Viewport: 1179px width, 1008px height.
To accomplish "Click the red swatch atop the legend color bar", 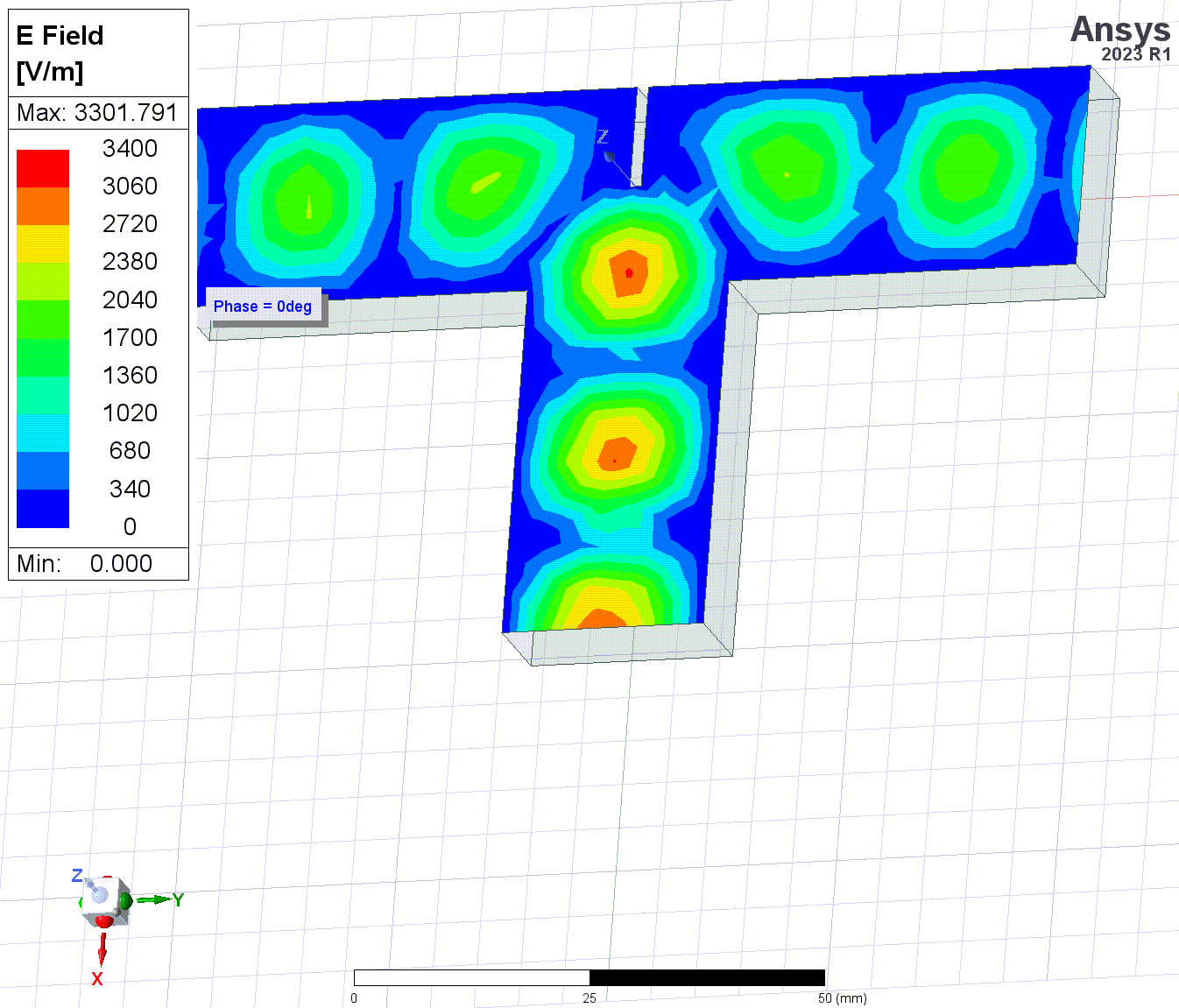I will pos(43,168).
